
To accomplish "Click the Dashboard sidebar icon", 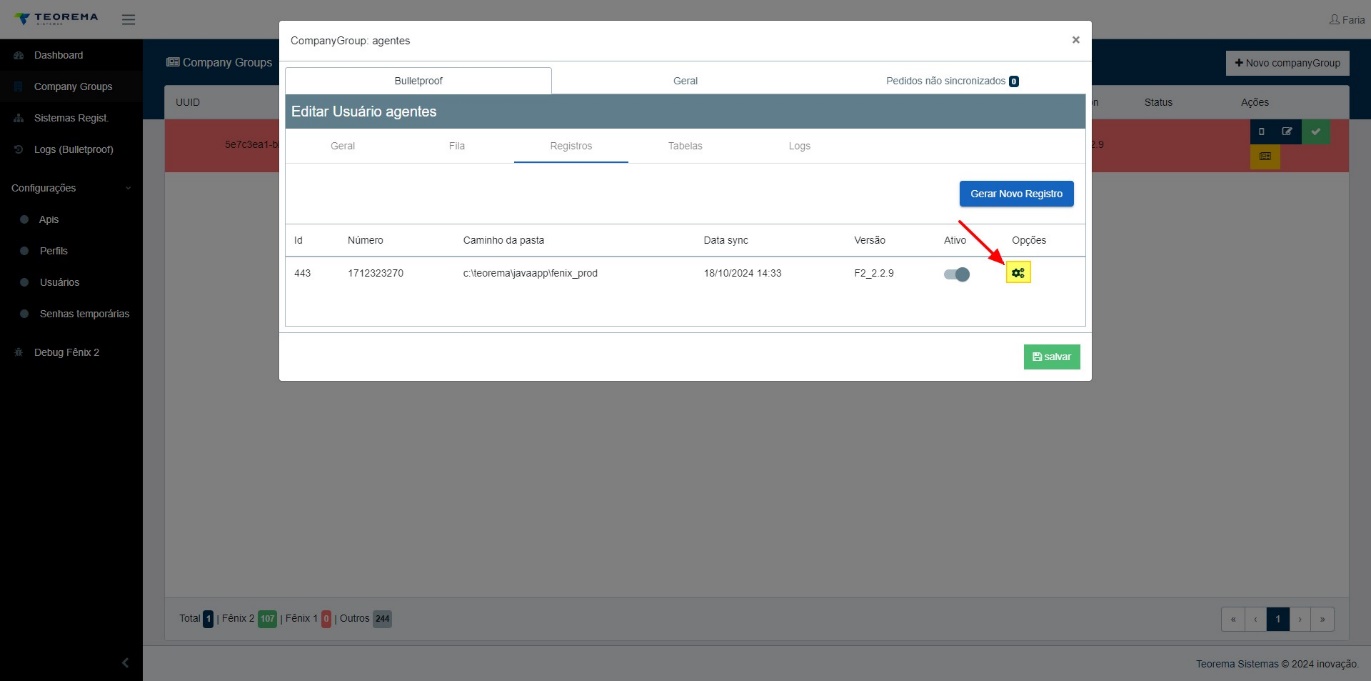I will pos(18,55).
